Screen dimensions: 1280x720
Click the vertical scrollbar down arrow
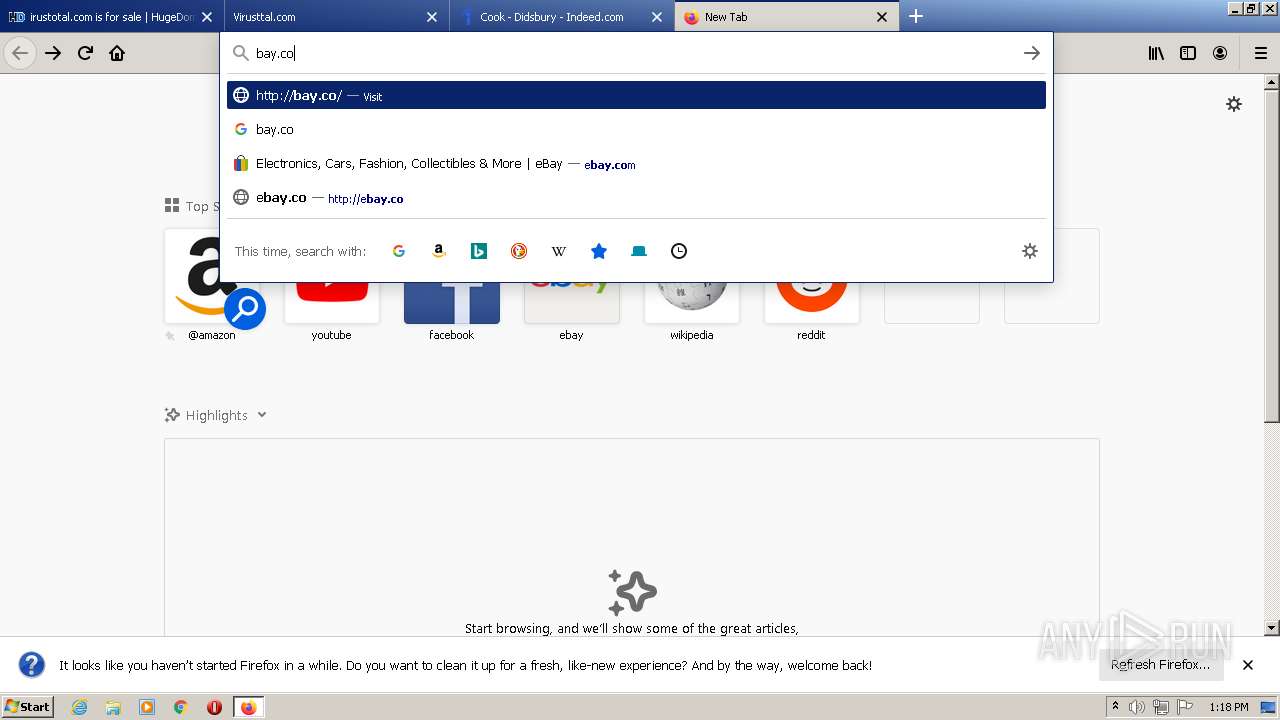pyautogui.click(x=1272, y=628)
